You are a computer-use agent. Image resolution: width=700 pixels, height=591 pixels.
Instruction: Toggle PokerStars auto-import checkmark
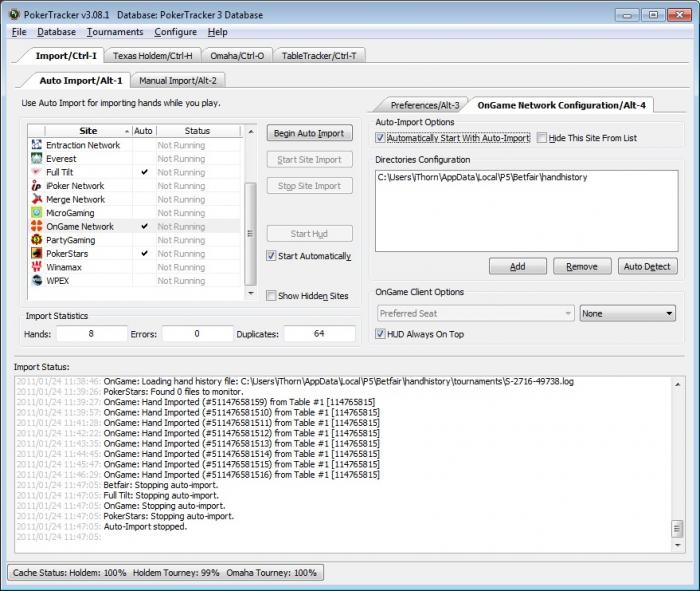click(144, 253)
